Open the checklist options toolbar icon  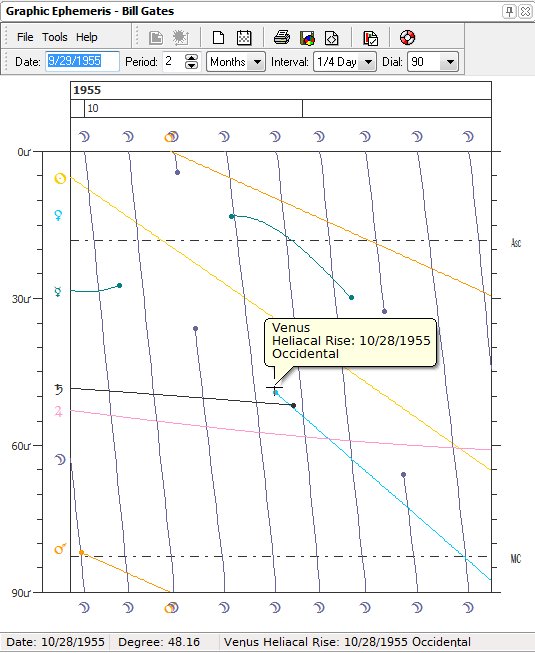coord(371,37)
